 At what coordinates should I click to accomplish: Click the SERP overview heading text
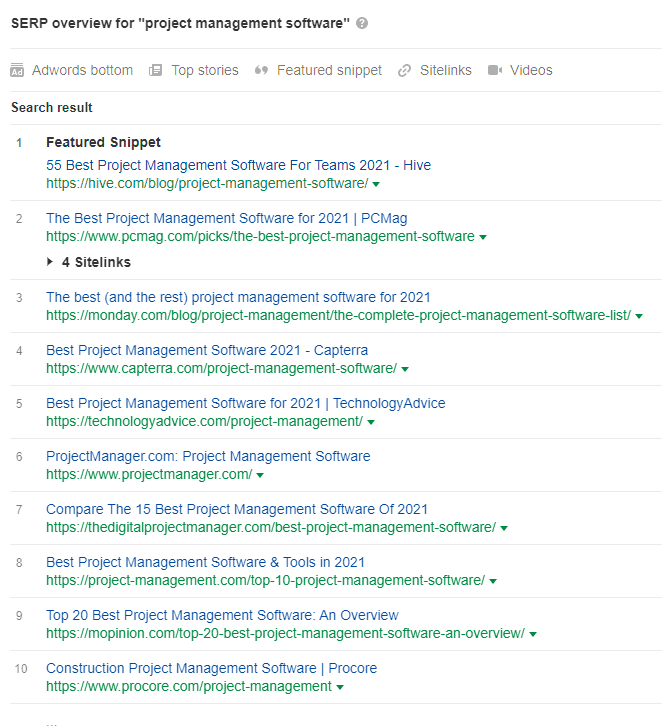(x=180, y=23)
